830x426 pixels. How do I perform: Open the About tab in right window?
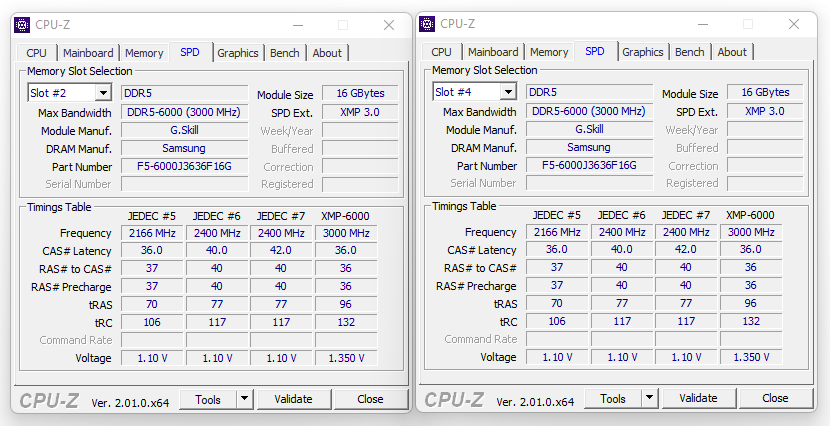pyautogui.click(x=732, y=52)
